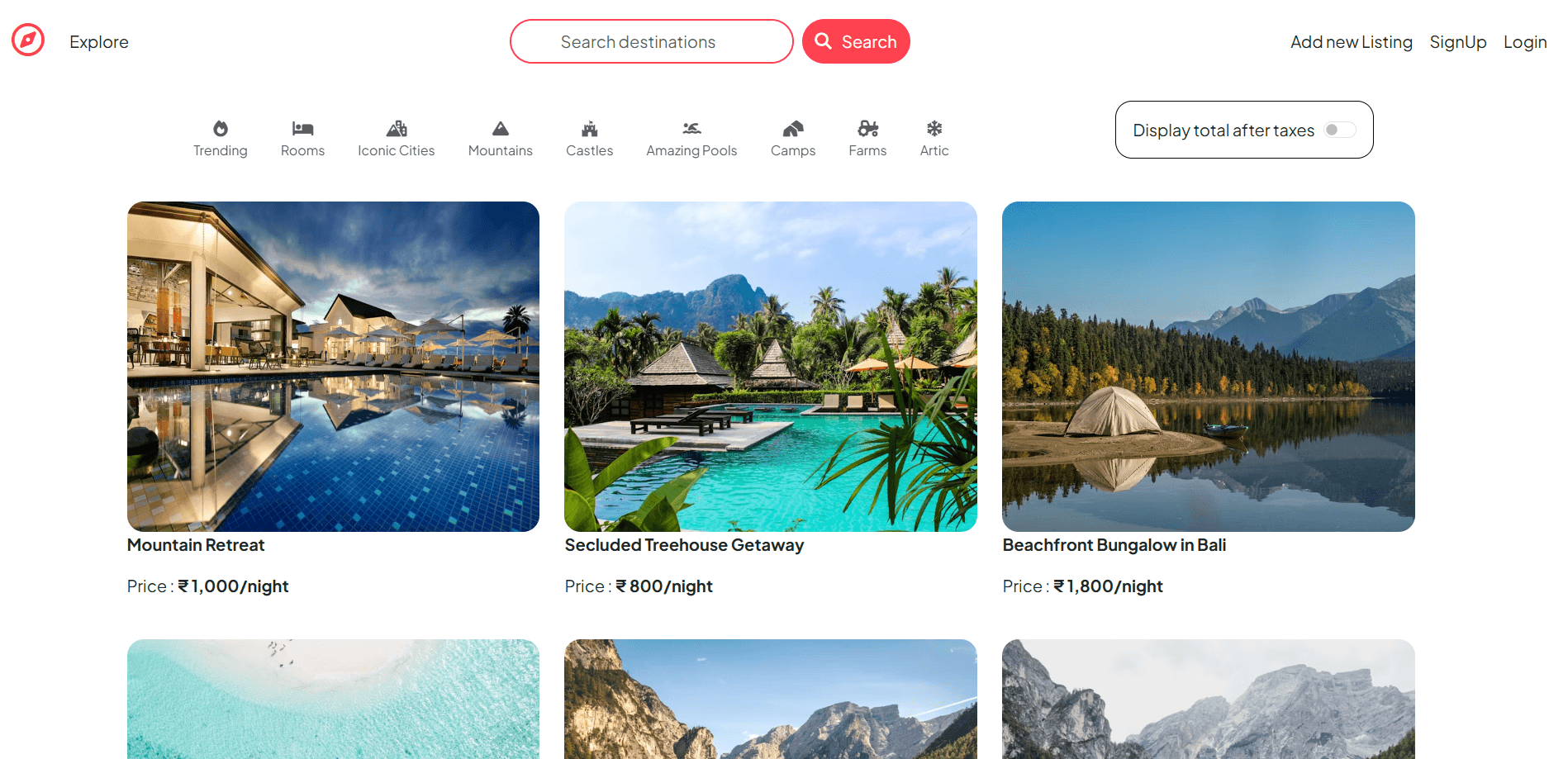Filter by Farms label
Screen dimensions: 1568x759
pyautogui.click(x=867, y=150)
